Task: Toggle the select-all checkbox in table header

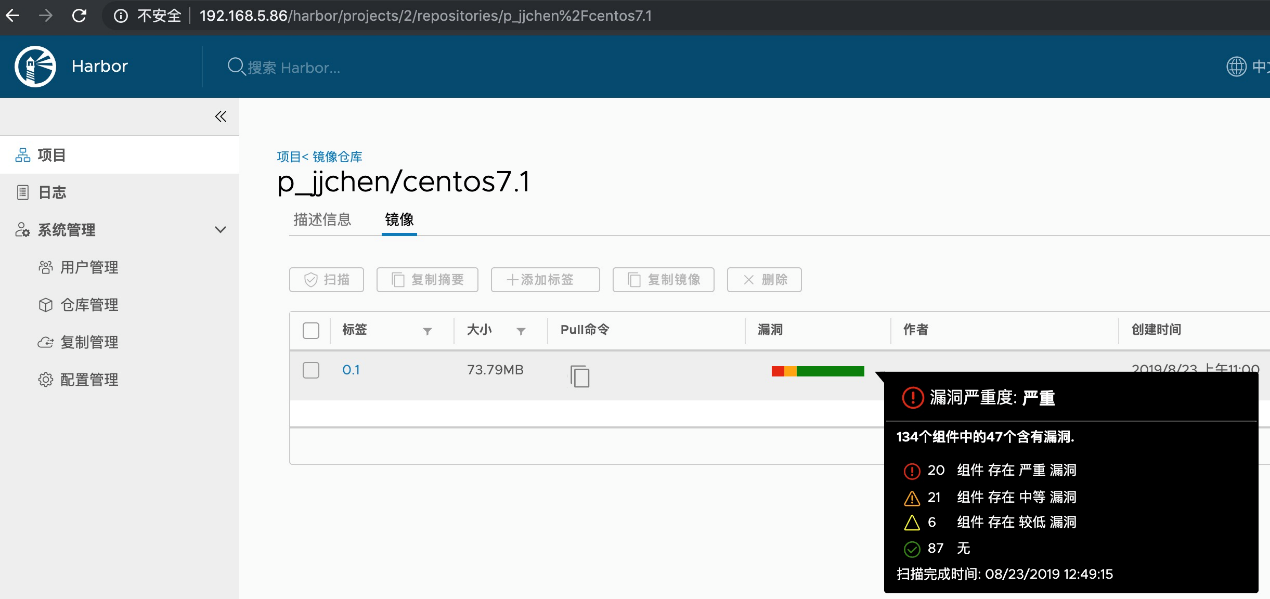Action: (x=311, y=330)
